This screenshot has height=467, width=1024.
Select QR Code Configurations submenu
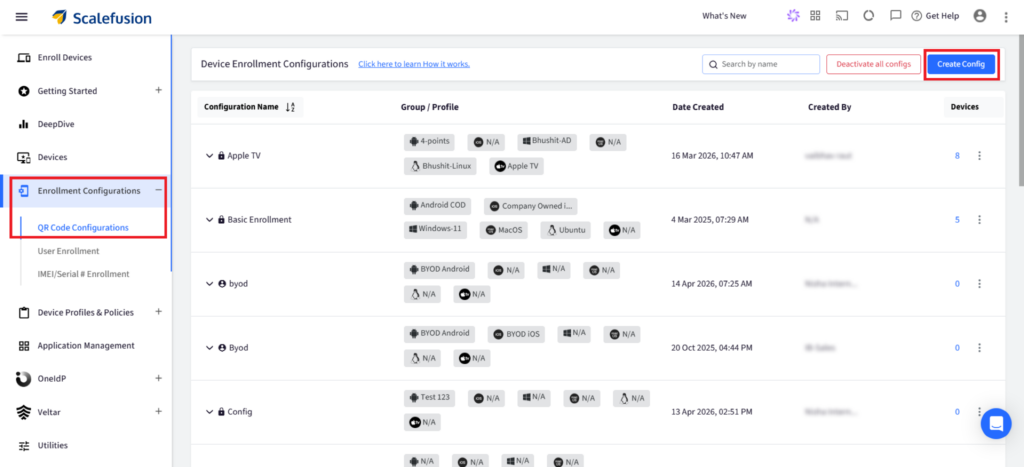coord(83,227)
